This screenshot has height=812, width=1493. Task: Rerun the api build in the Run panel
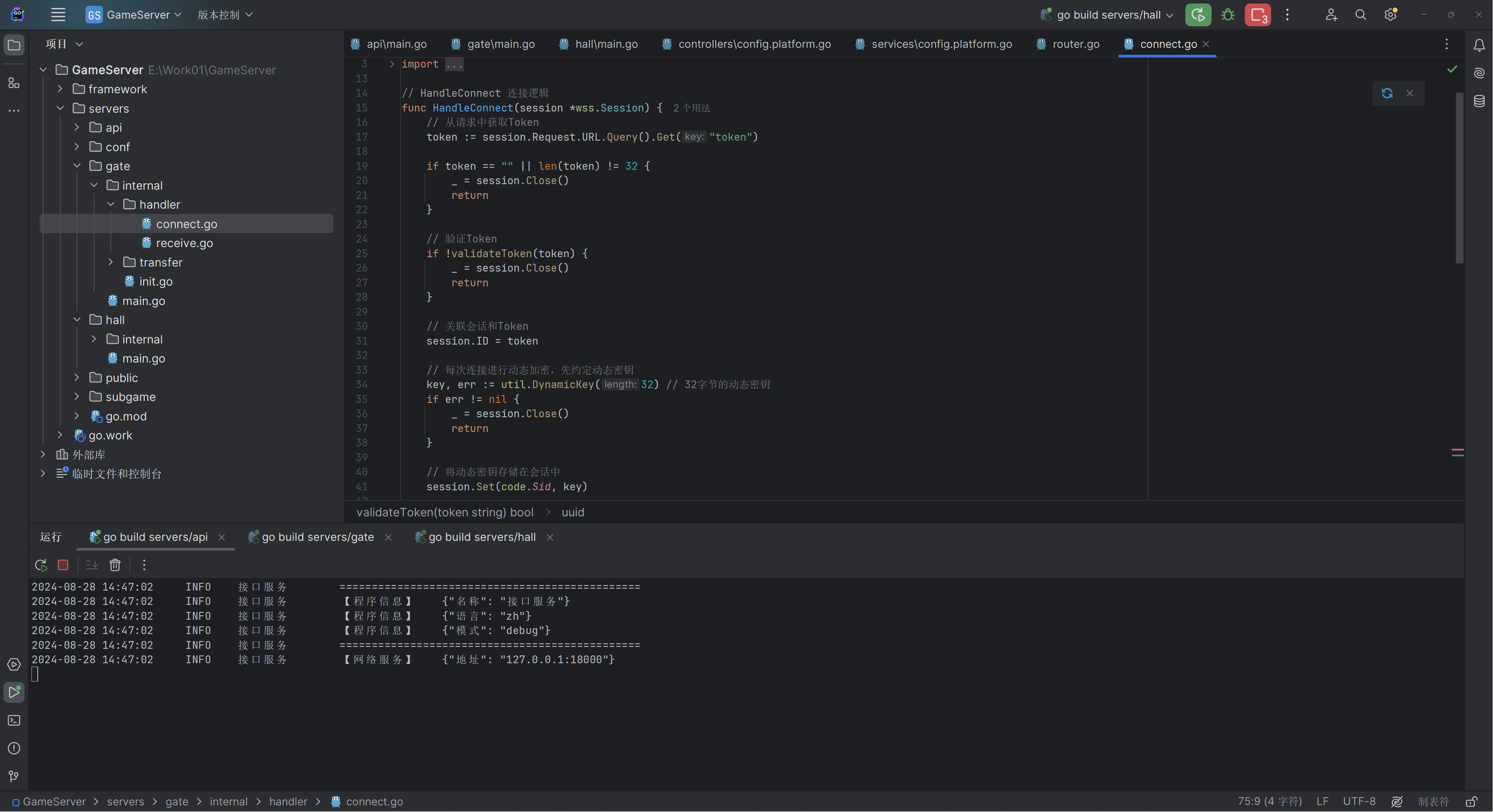(40, 565)
